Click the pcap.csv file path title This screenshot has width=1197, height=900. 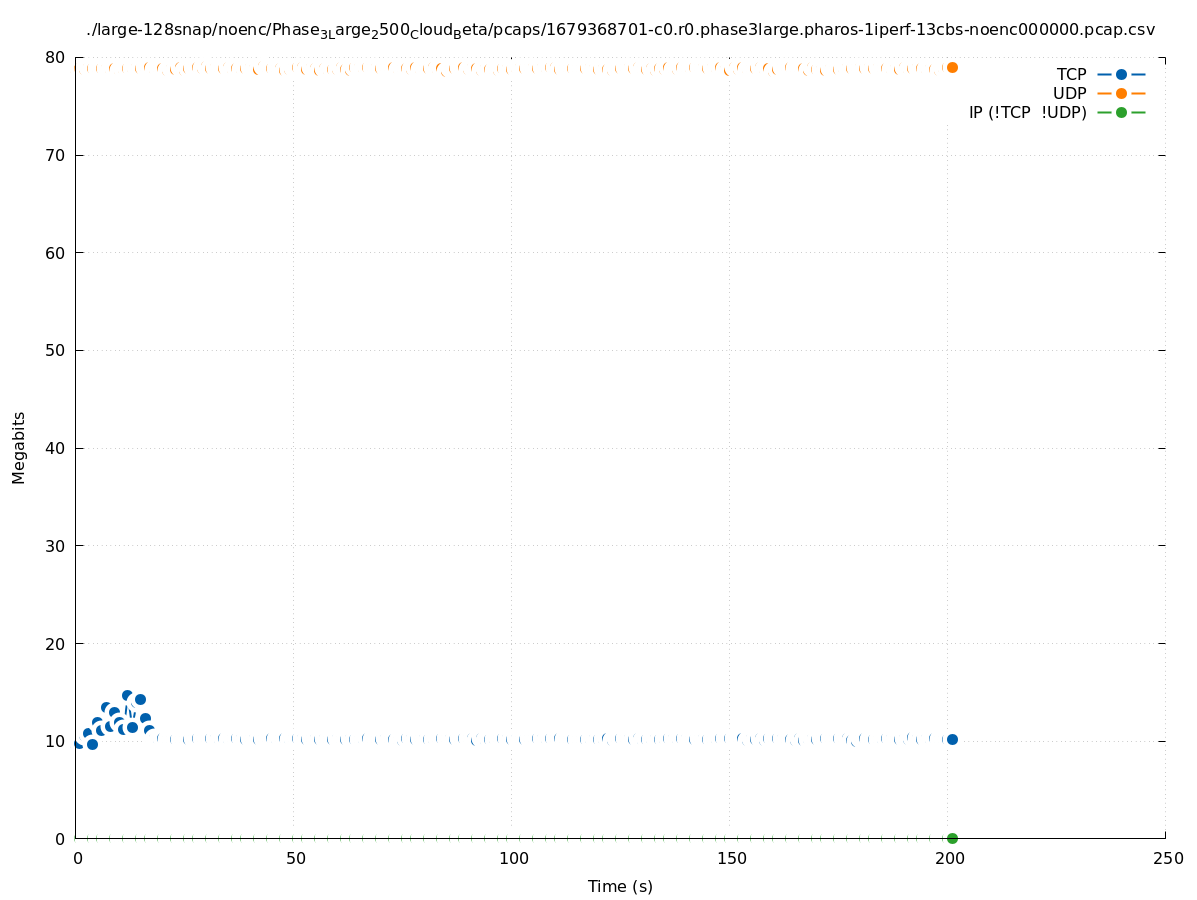pyautogui.click(x=620, y=30)
